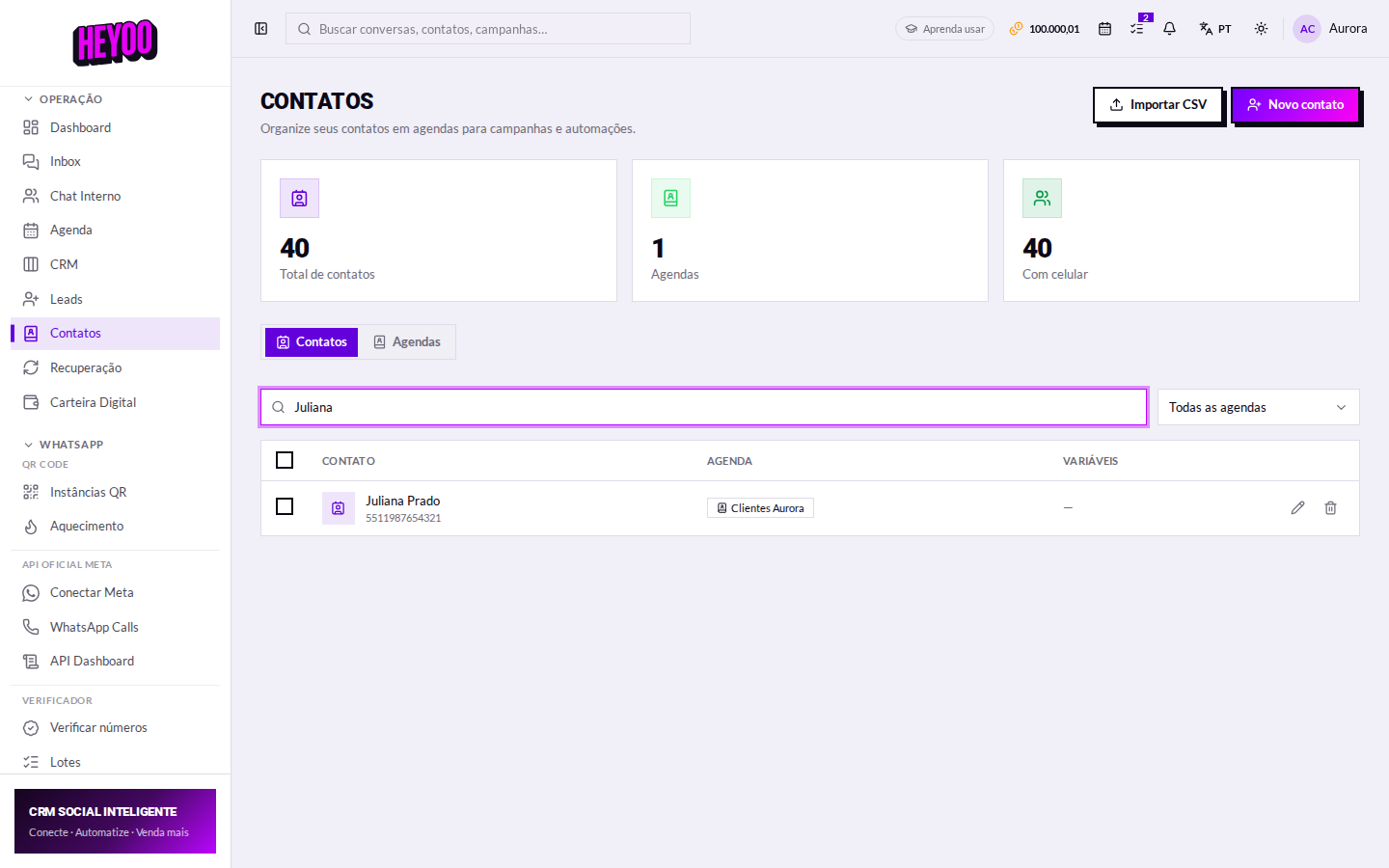This screenshot has width=1389, height=868.
Task: Select Contatos in the sidebar
Action: [x=115, y=334]
